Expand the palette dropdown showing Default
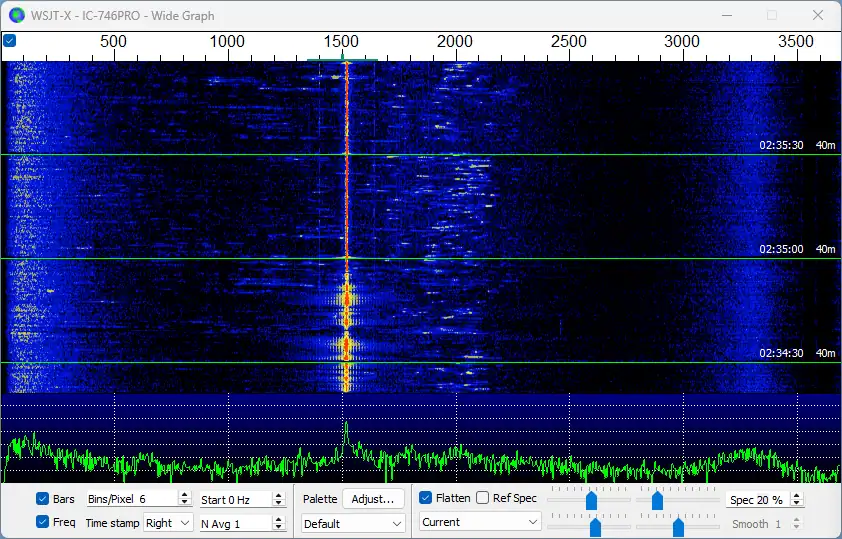 click(x=353, y=523)
